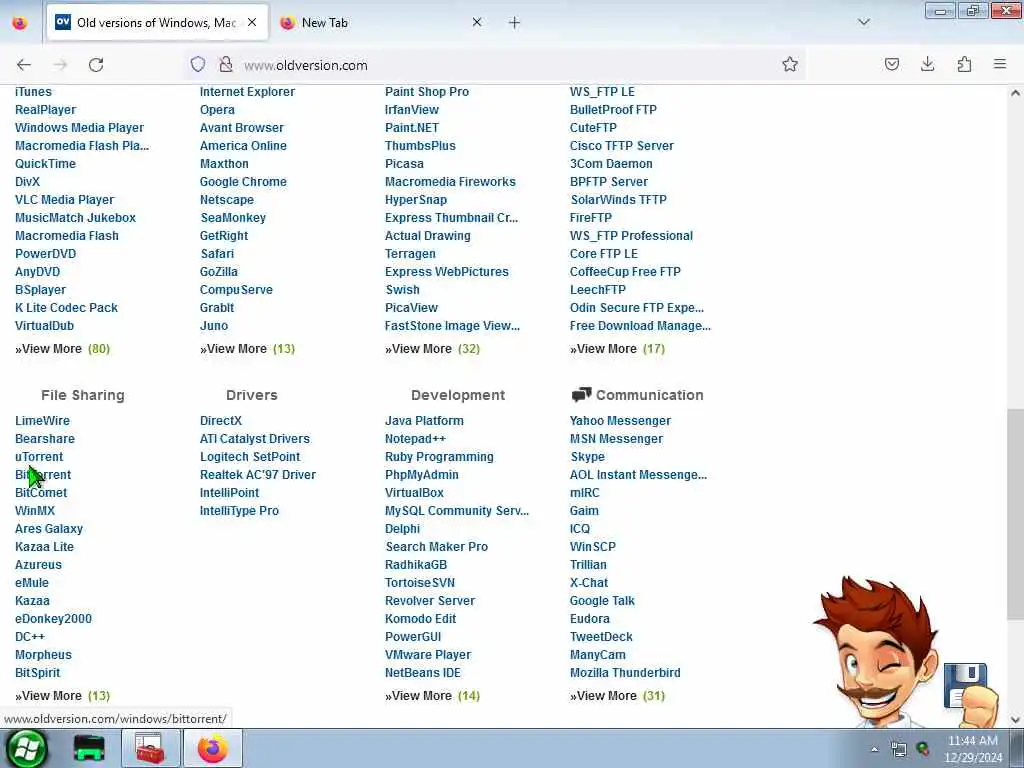
Task: Click the vertical scrollbar thumb
Action: point(1015,515)
